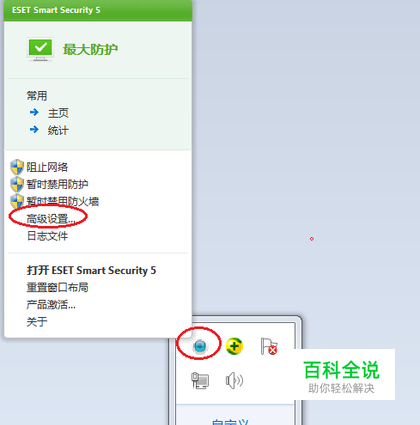Click the blue arrow beside 统计
The width and height of the screenshot is (420, 425).
tap(34, 129)
